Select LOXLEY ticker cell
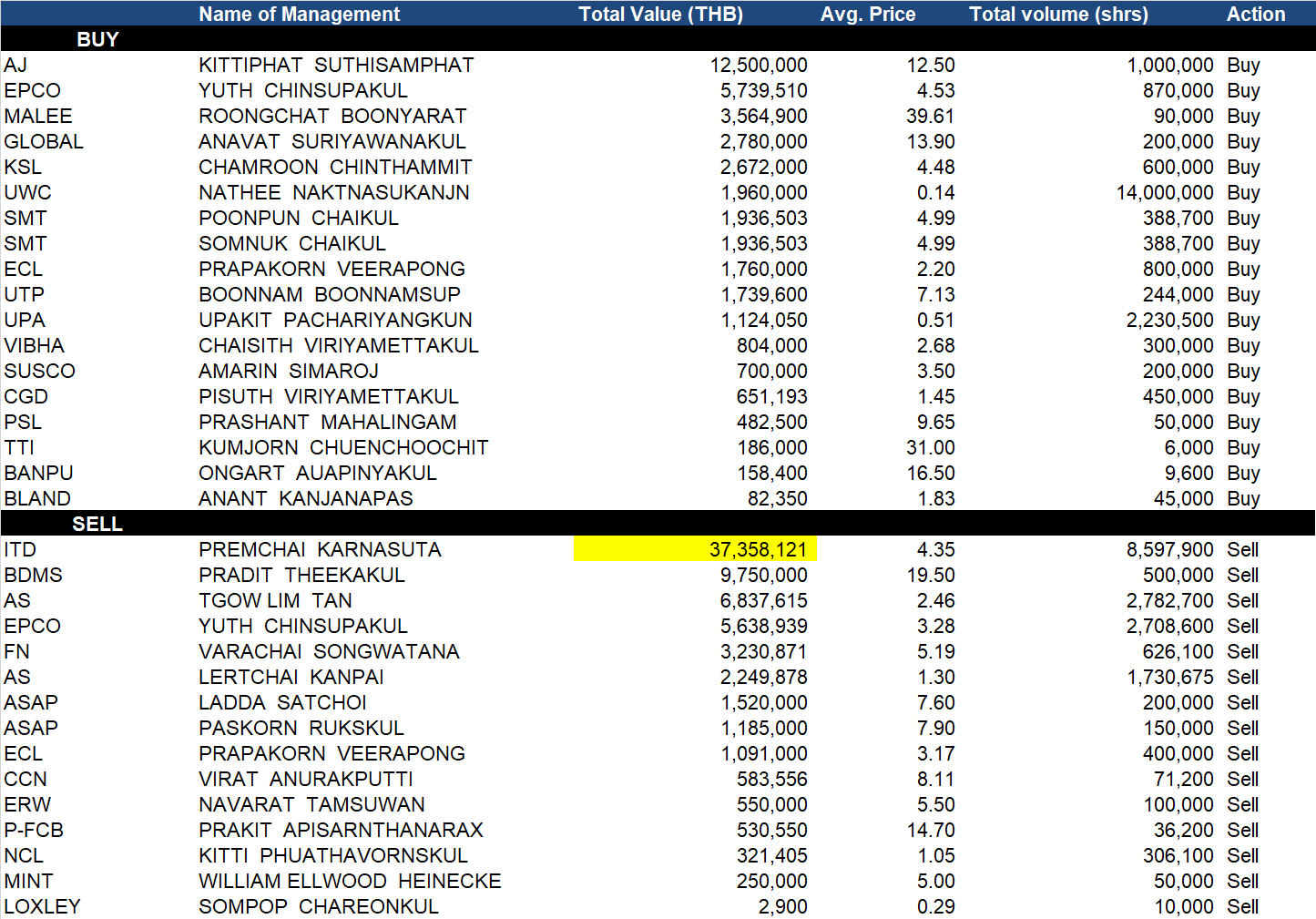1316x919 pixels. tap(42, 906)
